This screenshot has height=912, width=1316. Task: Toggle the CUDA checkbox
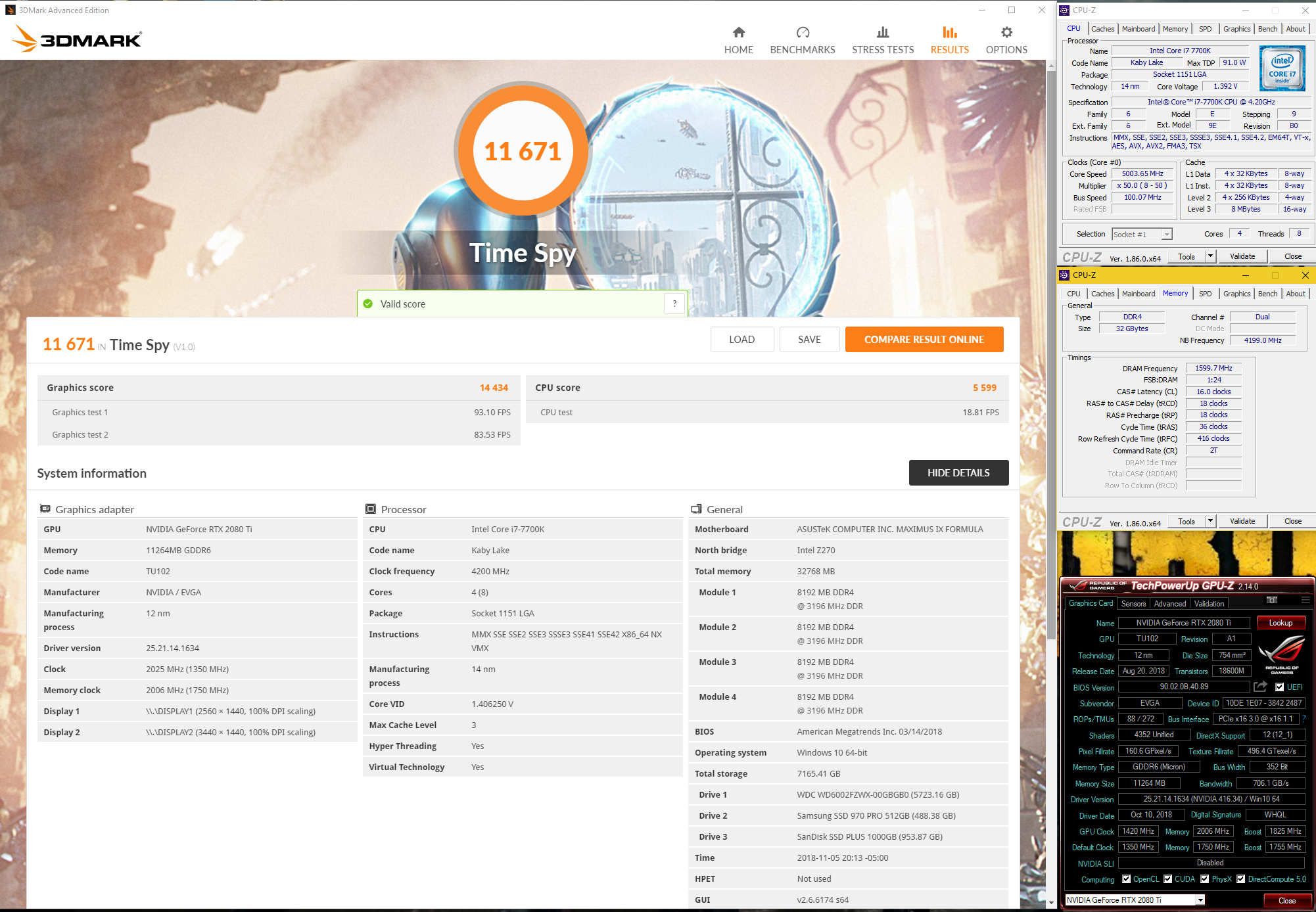pos(1167,879)
